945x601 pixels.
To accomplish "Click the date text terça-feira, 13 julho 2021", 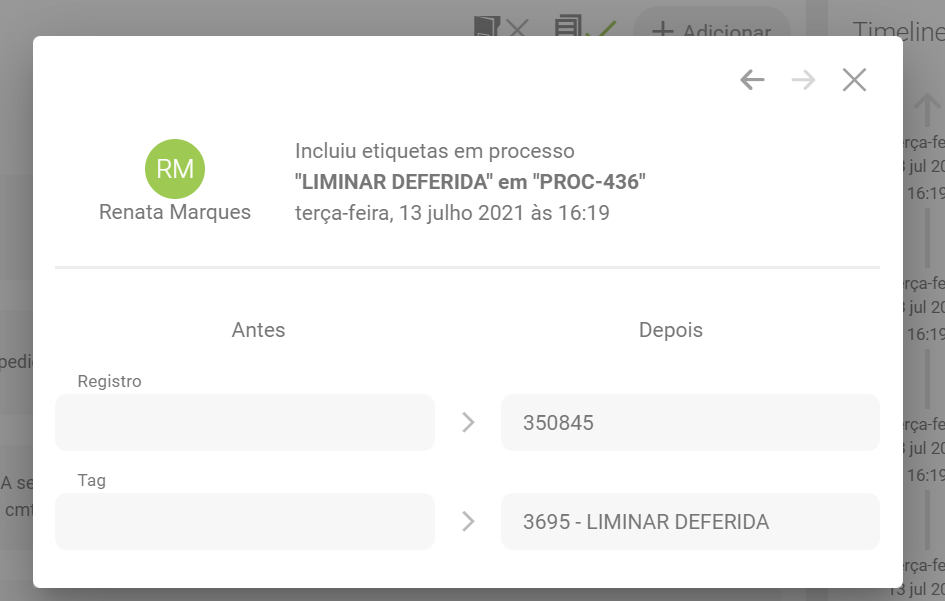I will coord(452,212).
